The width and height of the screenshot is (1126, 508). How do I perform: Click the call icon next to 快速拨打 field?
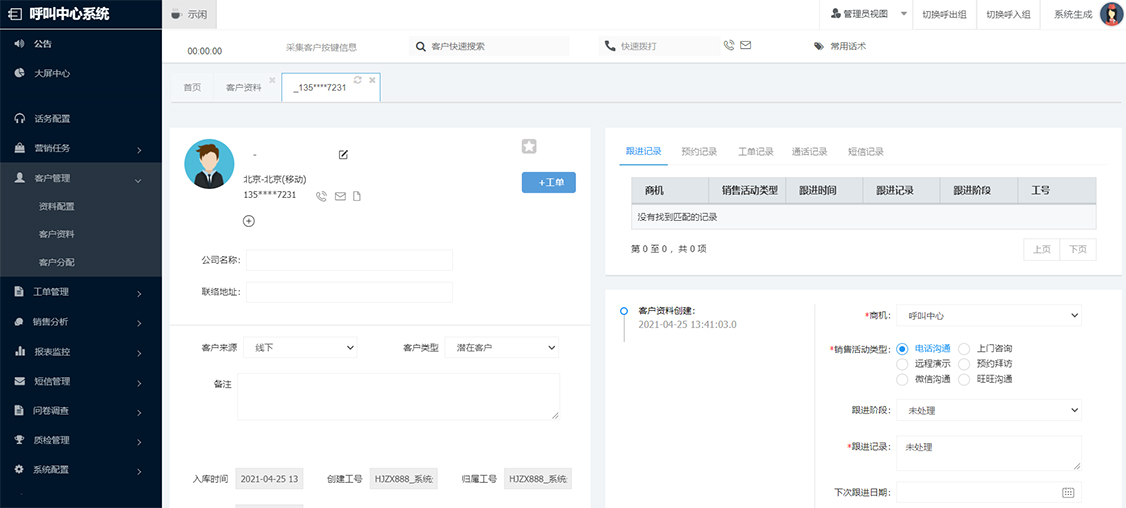[x=729, y=45]
